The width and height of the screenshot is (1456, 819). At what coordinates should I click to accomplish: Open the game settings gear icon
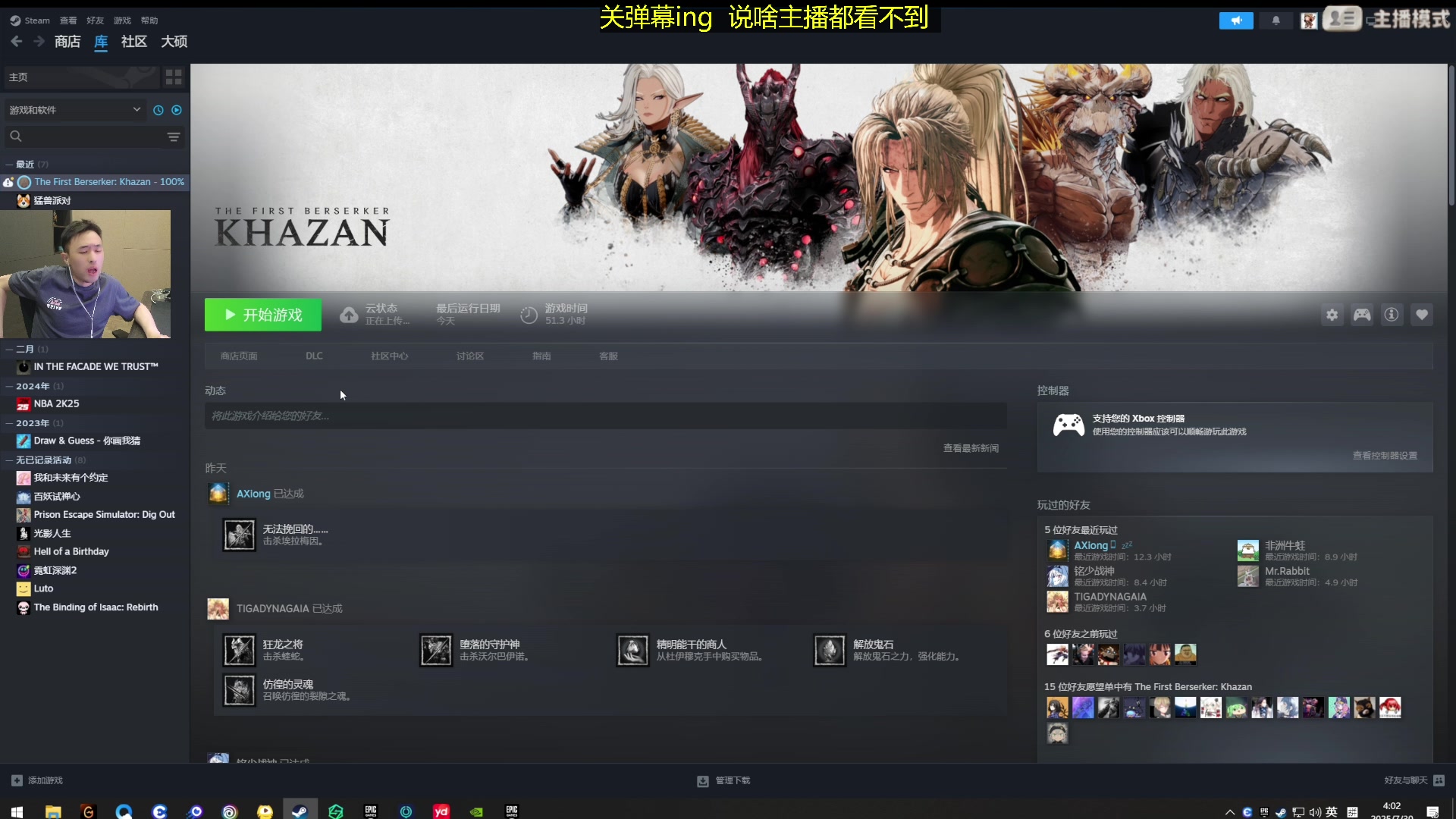(x=1332, y=315)
